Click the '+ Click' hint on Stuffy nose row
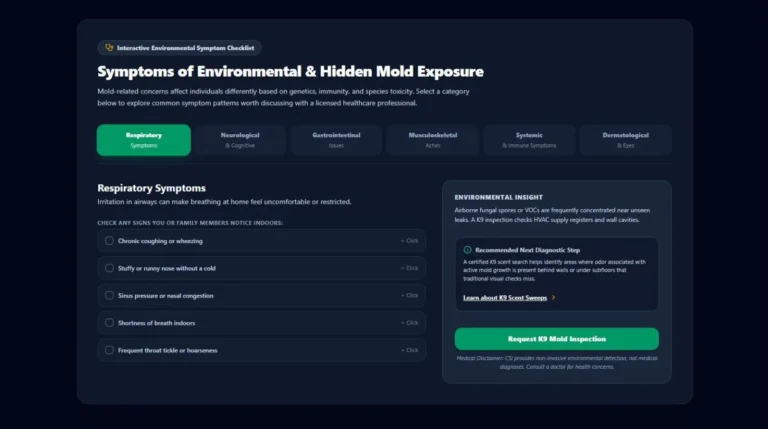 [409, 268]
